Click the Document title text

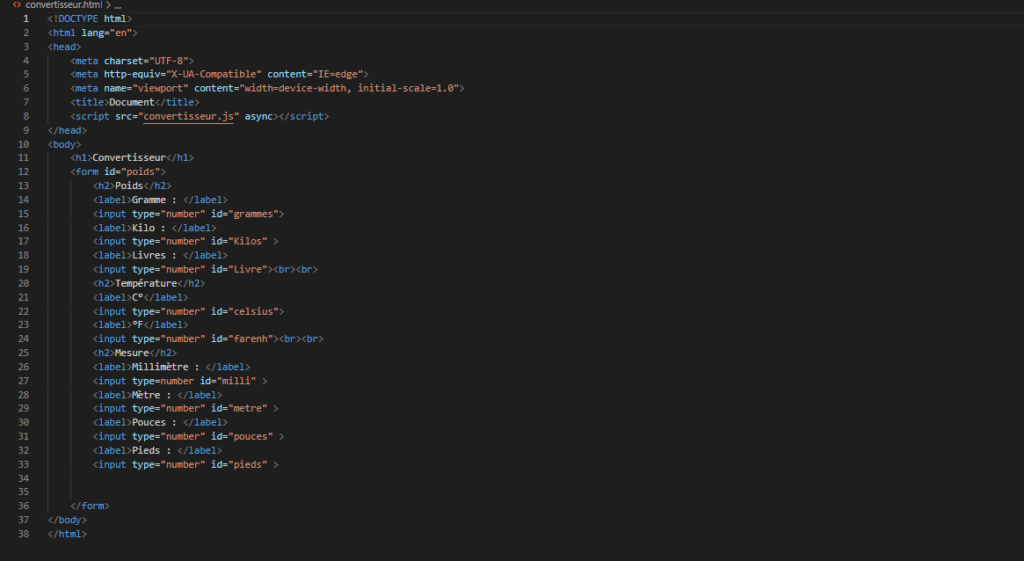click(132, 103)
